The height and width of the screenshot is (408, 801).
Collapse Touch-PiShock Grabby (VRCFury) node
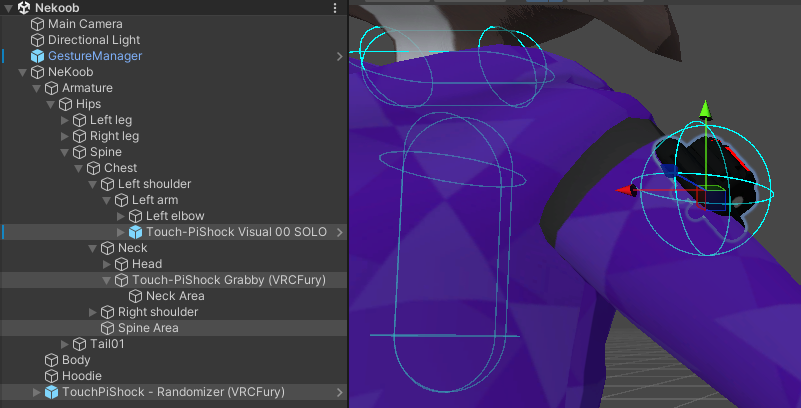coord(106,280)
